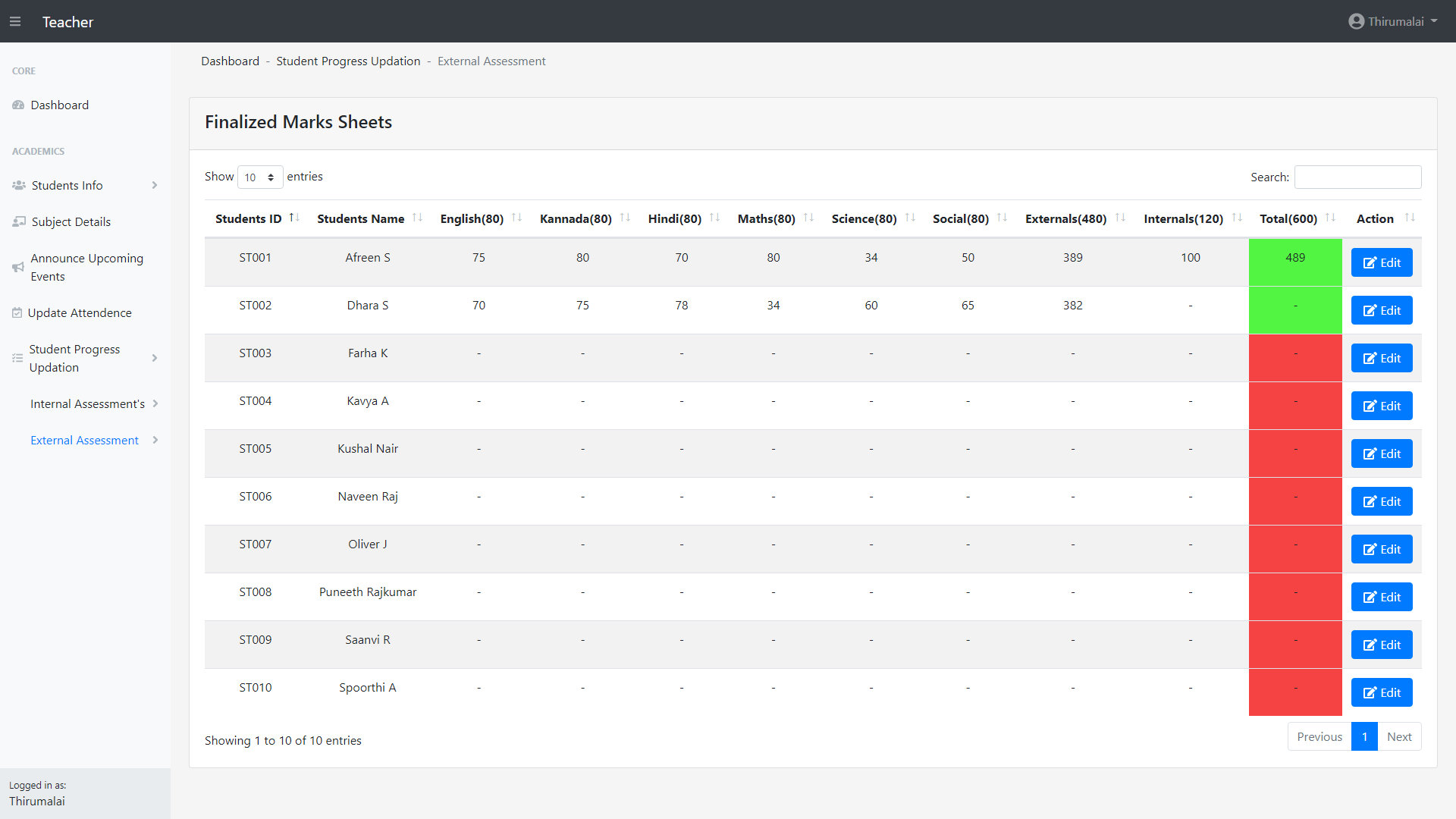Click Edit button for Afreen S
Image resolution: width=1456 pixels, height=819 pixels.
tap(1382, 263)
